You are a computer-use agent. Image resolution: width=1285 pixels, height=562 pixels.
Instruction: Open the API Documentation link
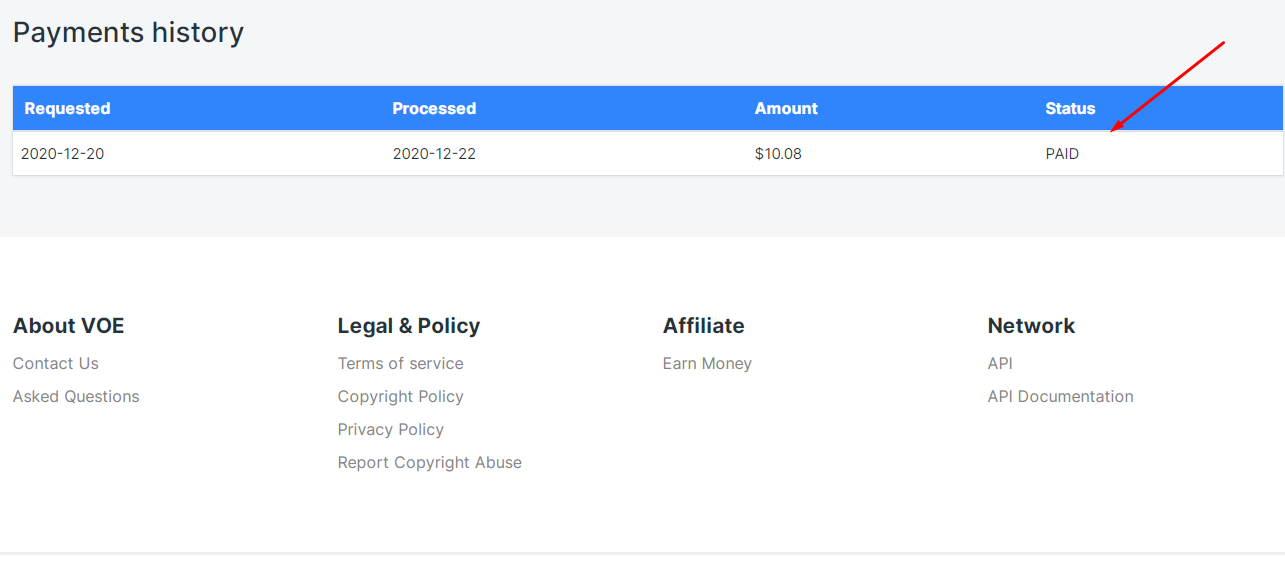click(1060, 396)
